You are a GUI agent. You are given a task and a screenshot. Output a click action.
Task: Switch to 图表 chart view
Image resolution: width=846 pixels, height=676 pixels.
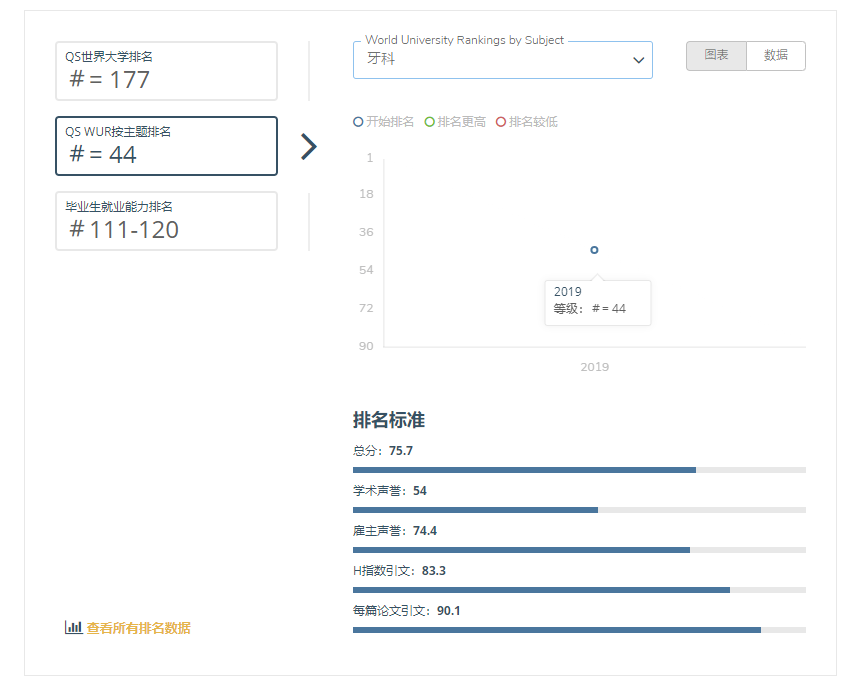pos(716,56)
